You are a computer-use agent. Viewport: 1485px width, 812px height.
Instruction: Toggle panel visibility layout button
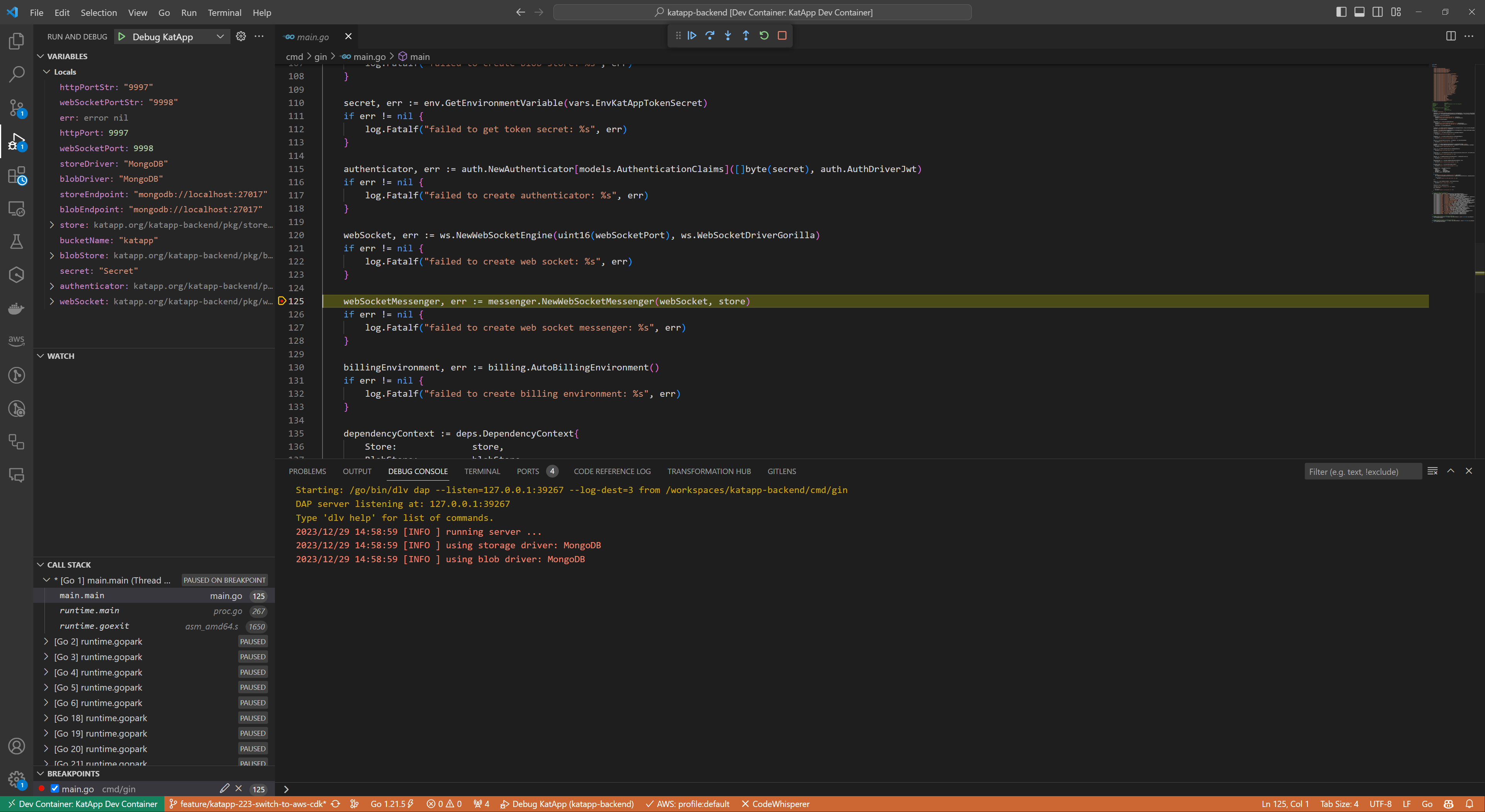[1359, 12]
